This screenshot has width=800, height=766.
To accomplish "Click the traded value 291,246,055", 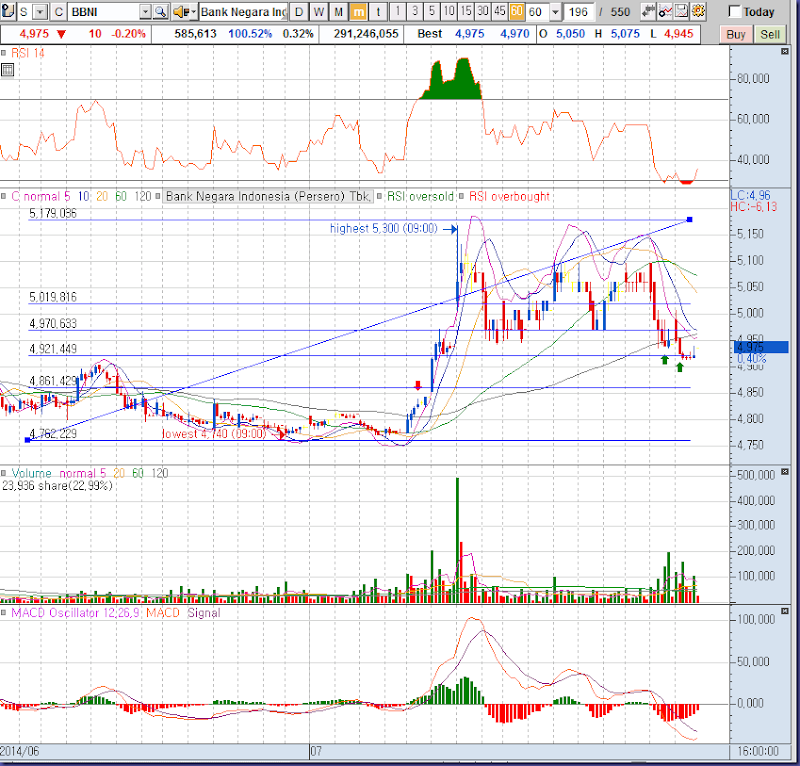I will pos(366,34).
